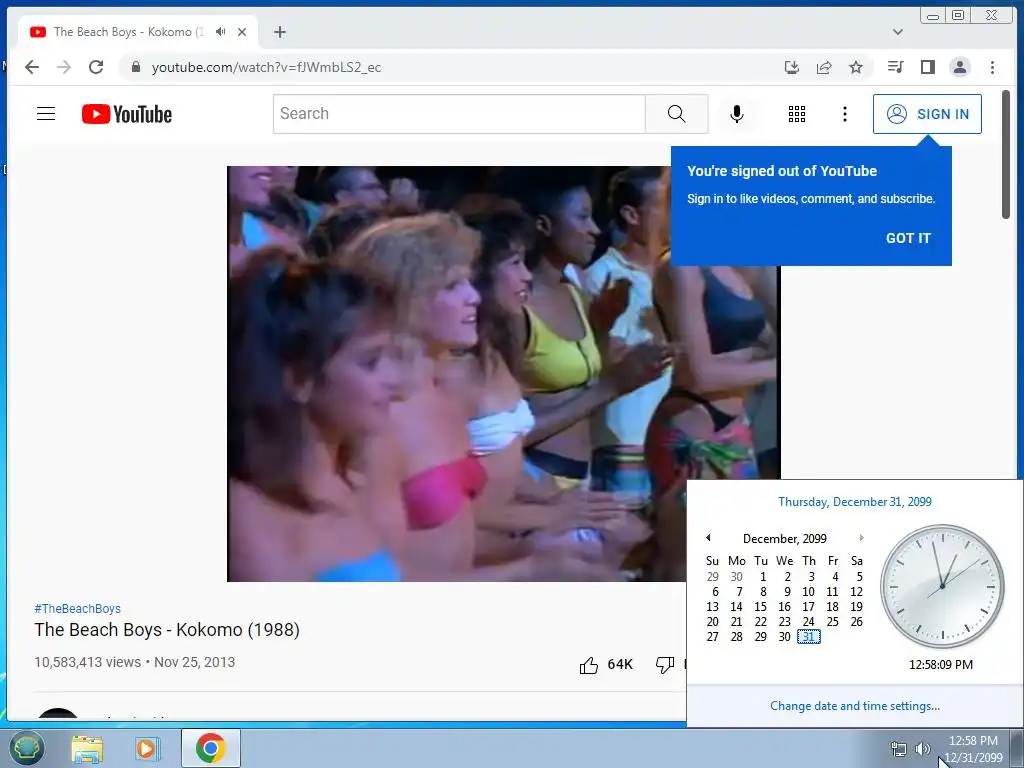Click the magnifier search button
The image size is (1024, 768).
point(677,114)
